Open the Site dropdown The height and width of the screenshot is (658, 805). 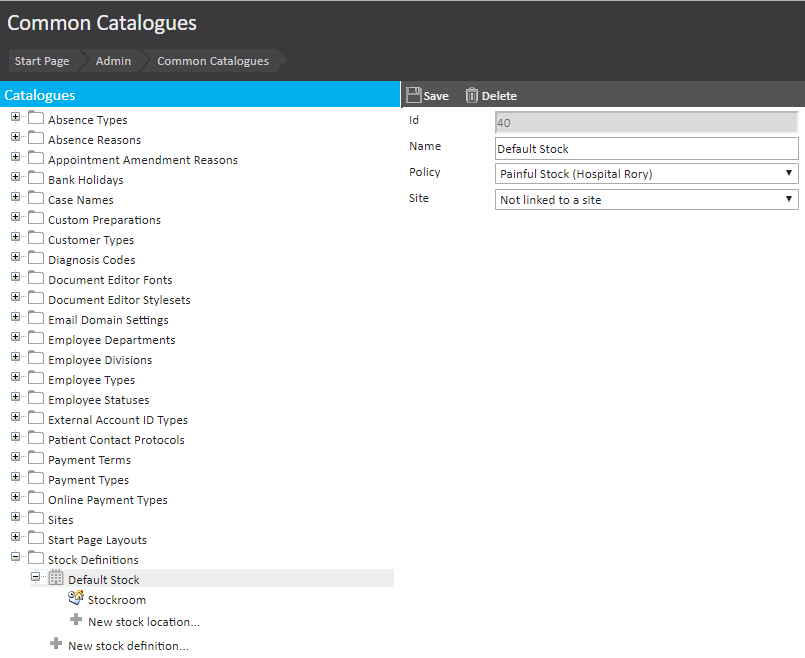[646, 200]
